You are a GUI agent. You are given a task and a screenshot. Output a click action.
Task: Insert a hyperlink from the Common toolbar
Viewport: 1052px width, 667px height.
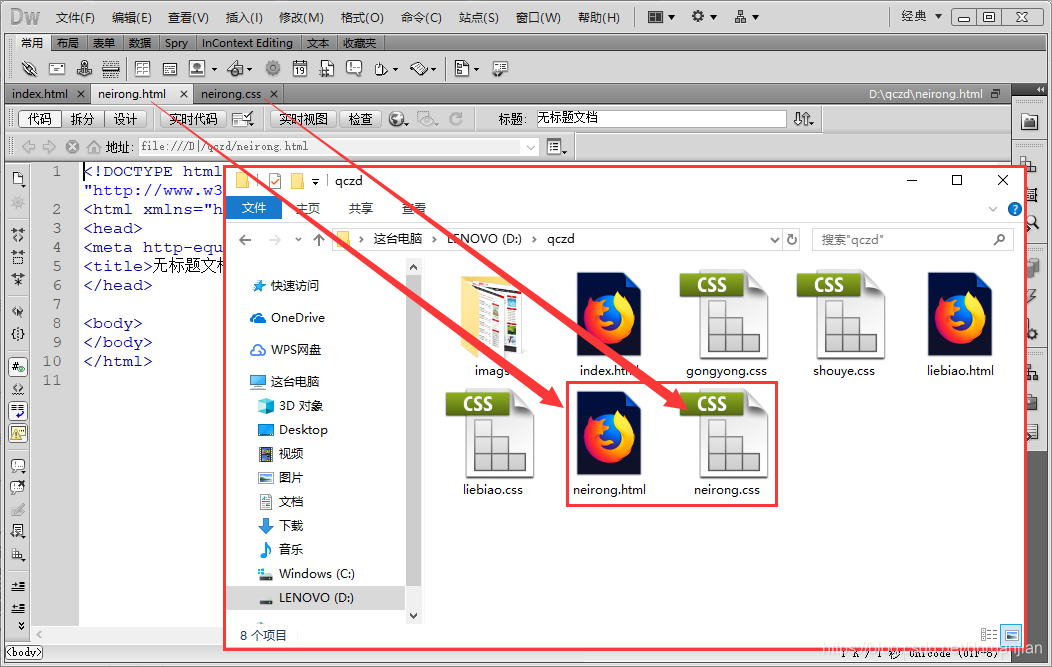click(x=29, y=68)
